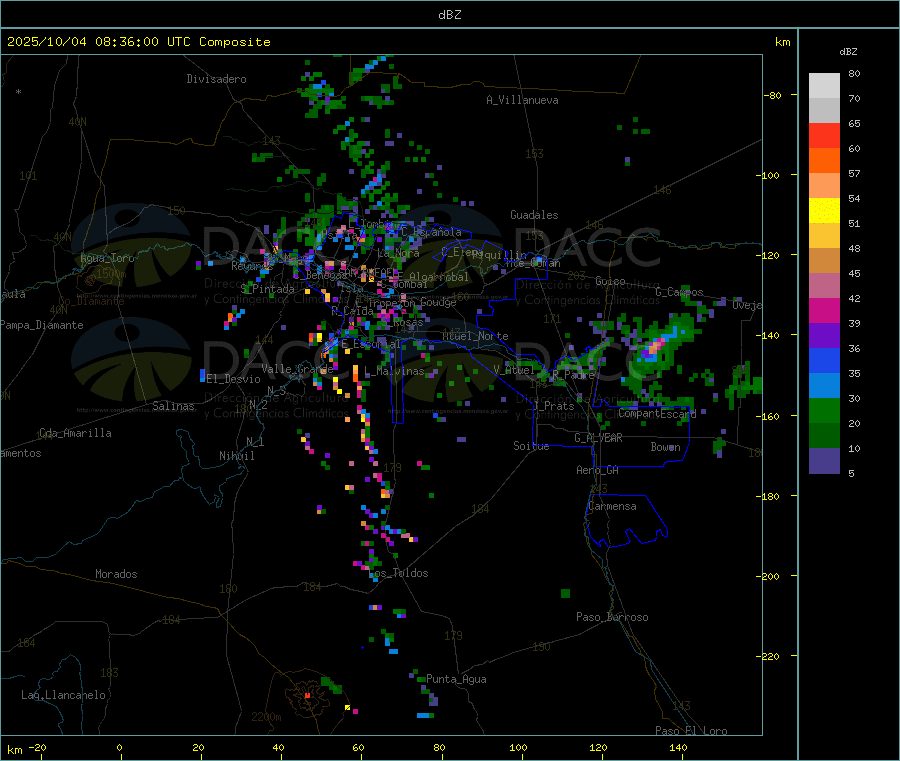Click the mauve 42–45 dBZ legend swatch
This screenshot has height=761, width=900.
(824, 286)
